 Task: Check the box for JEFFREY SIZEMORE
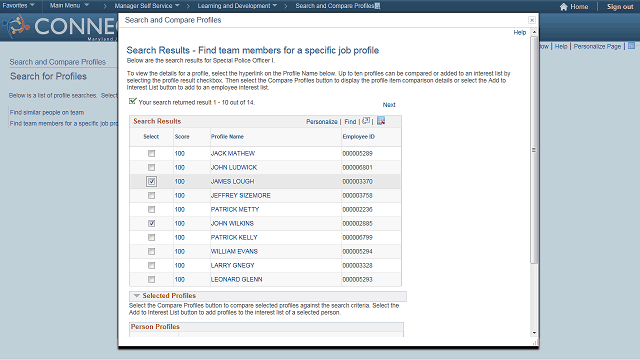click(x=151, y=196)
